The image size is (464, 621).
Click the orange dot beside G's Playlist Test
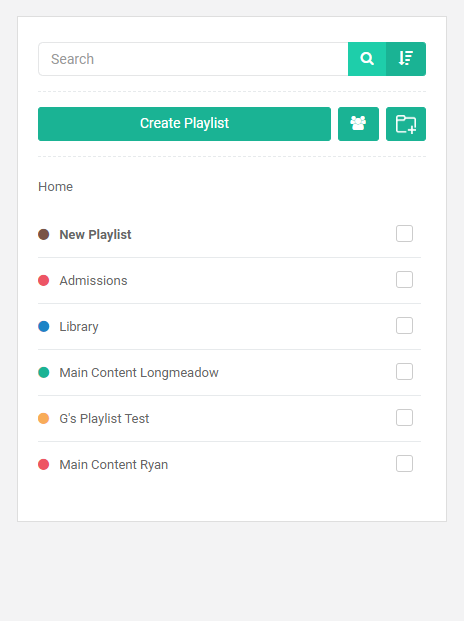(x=44, y=418)
